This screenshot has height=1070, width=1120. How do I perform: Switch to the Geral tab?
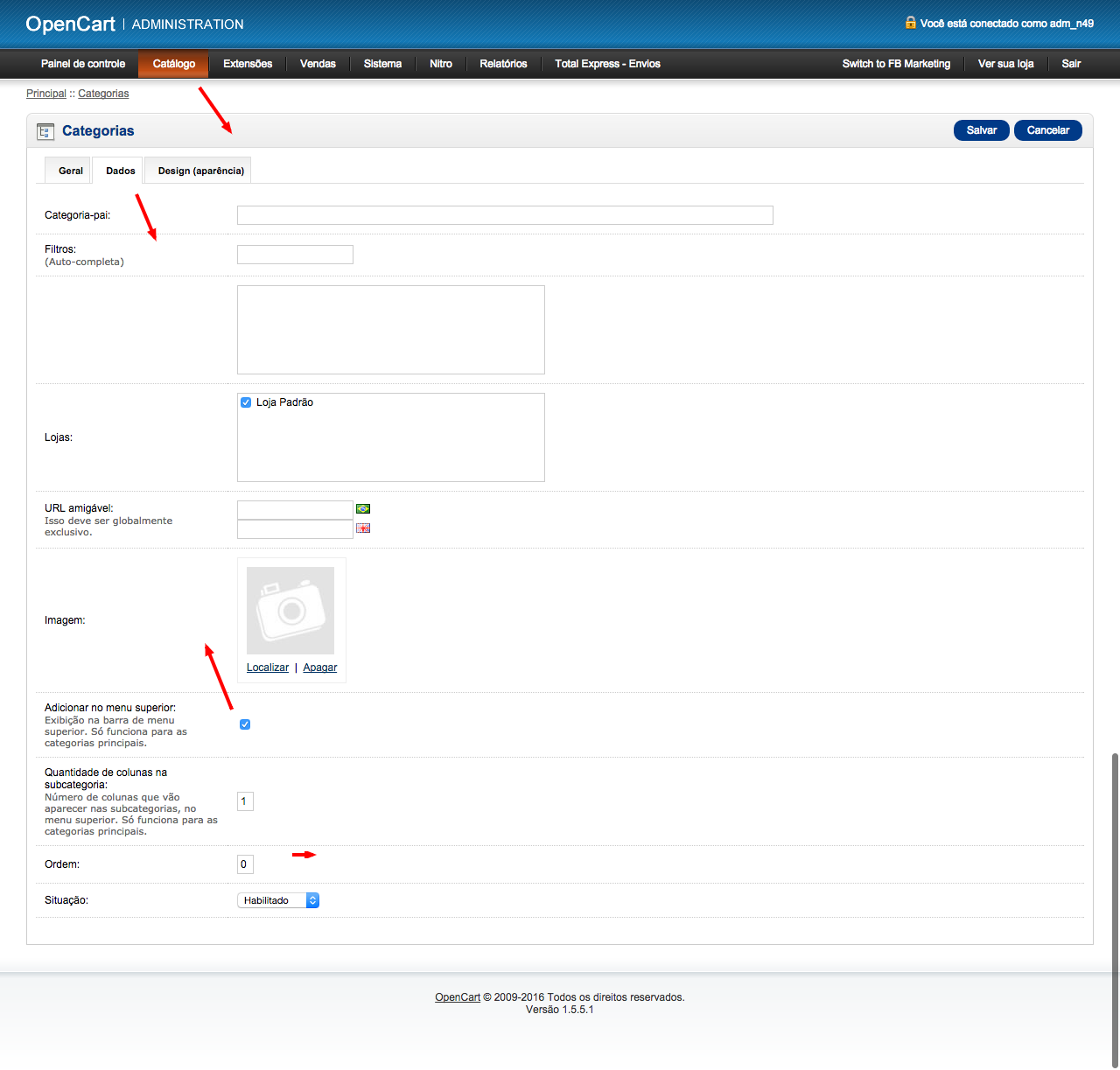click(70, 171)
